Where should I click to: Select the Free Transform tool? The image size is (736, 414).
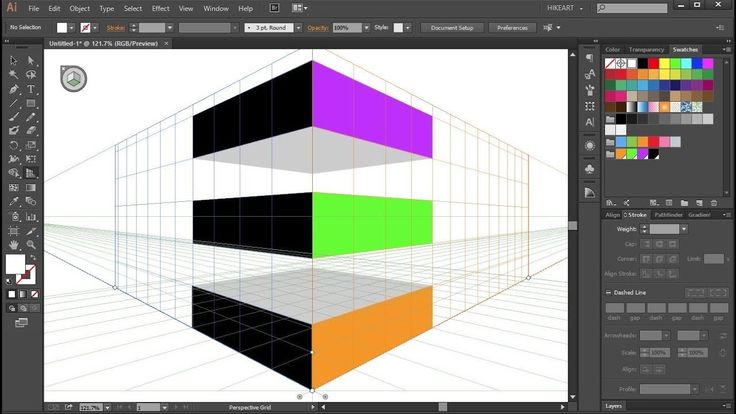[x=31, y=159]
